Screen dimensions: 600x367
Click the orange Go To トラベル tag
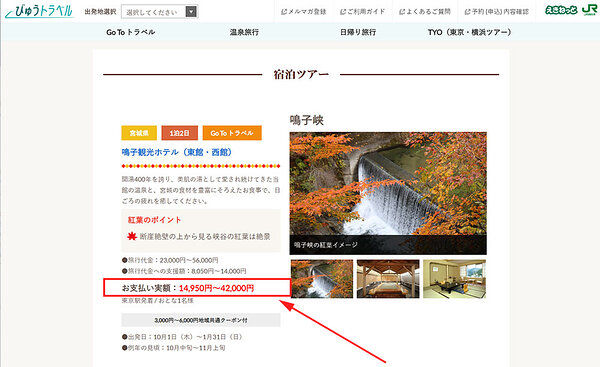pyautogui.click(x=232, y=133)
